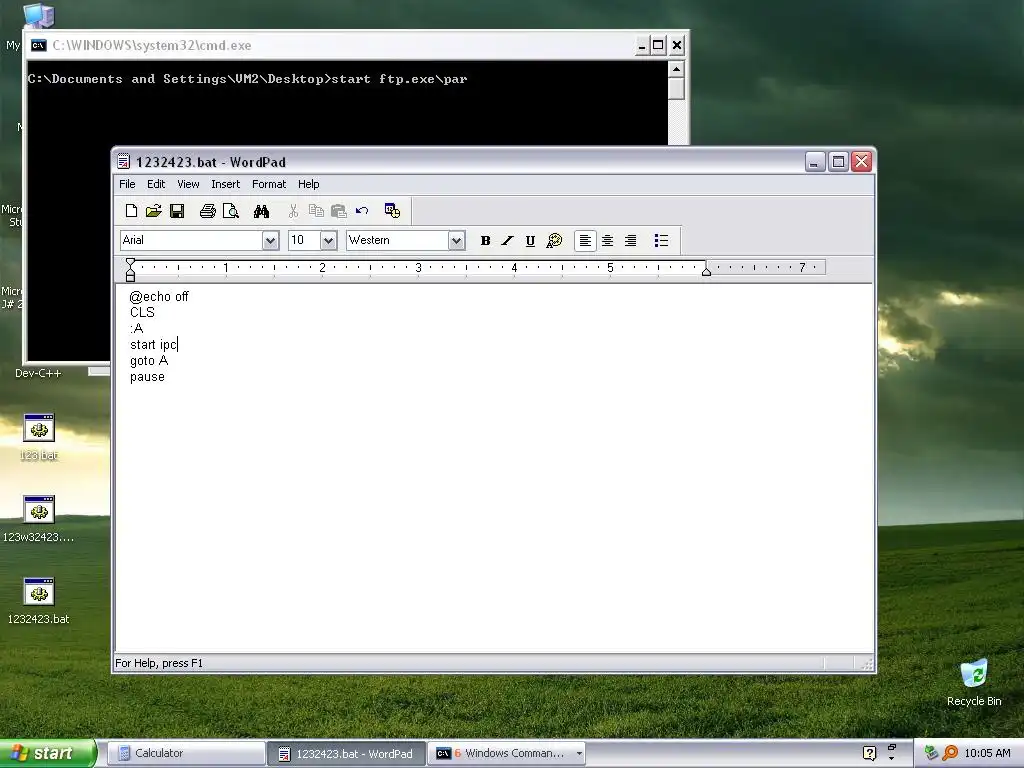
Task: Click the orange magnifier tray icon
Action: (x=950, y=754)
